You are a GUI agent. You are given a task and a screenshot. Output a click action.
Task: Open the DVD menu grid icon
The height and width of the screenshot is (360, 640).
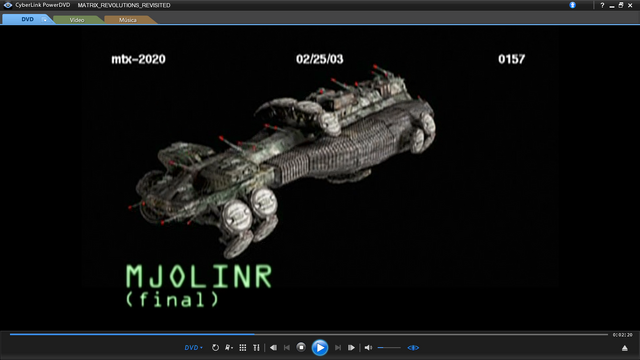[243, 348]
